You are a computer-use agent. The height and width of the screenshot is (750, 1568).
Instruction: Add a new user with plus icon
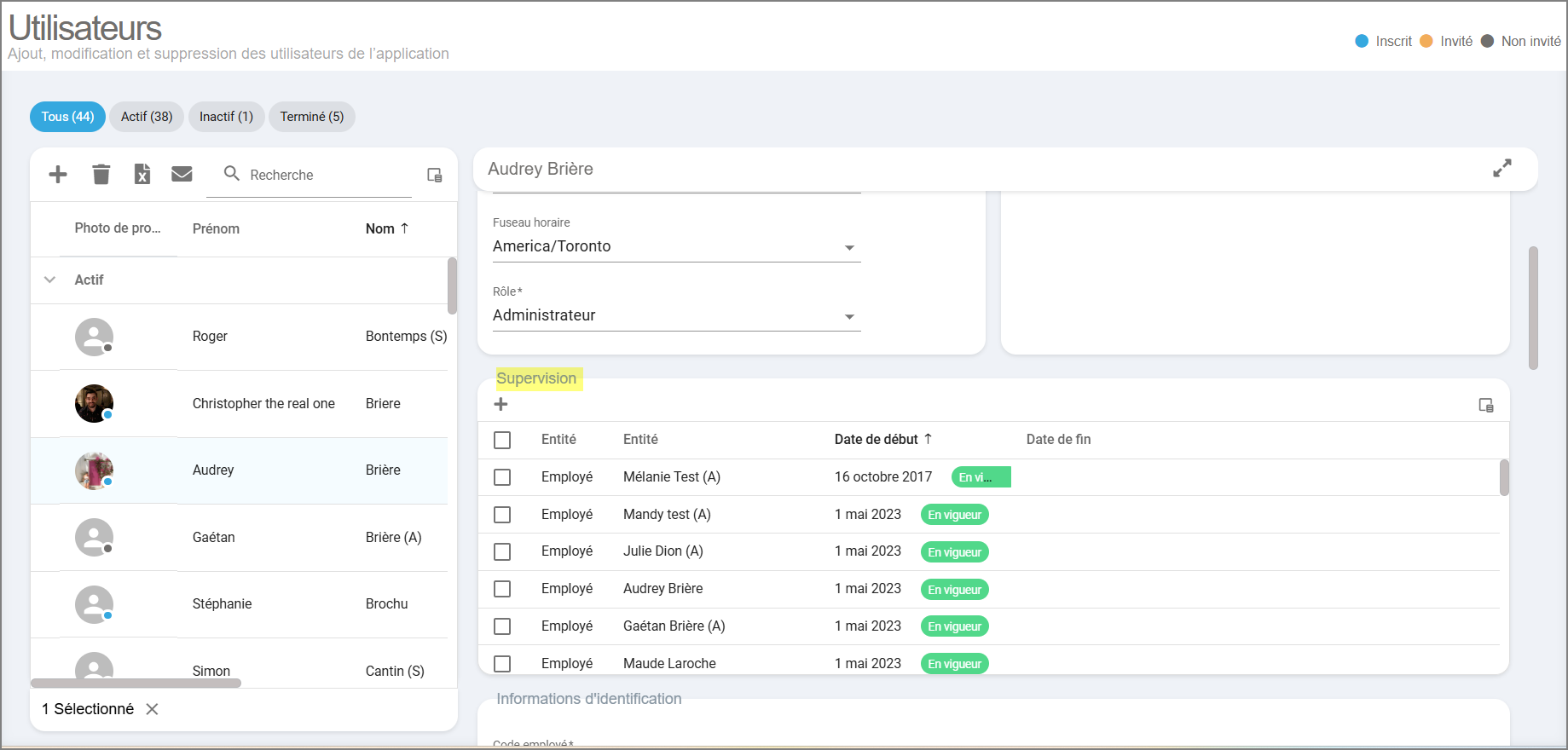coord(58,175)
